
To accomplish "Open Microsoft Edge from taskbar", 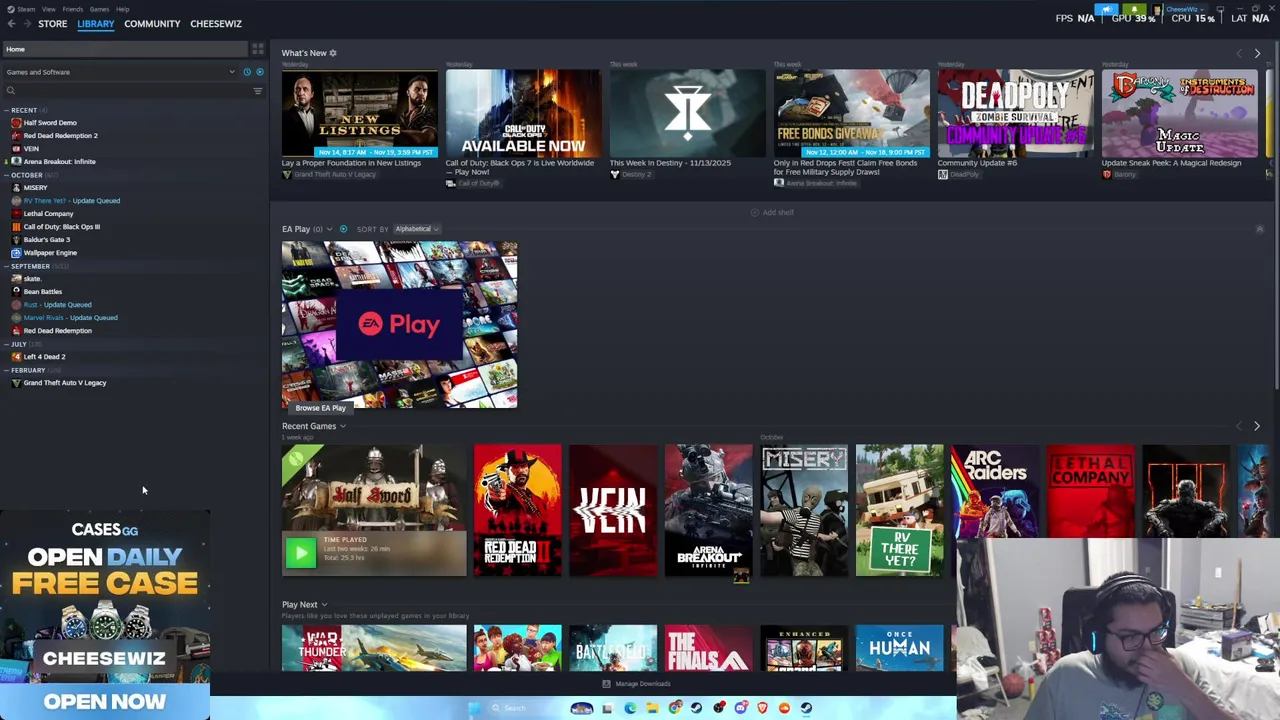I will [x=630, y=708].
